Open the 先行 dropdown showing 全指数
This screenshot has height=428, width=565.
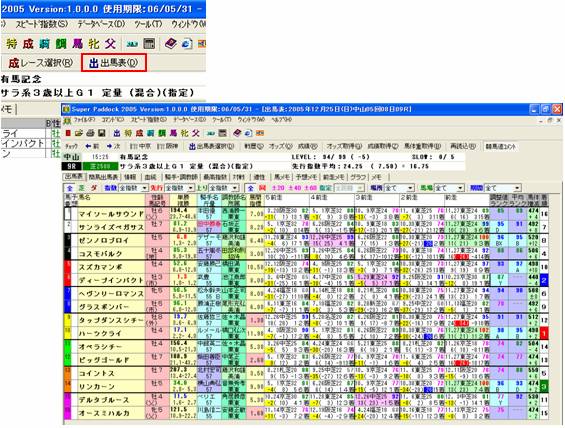point(179,188)
